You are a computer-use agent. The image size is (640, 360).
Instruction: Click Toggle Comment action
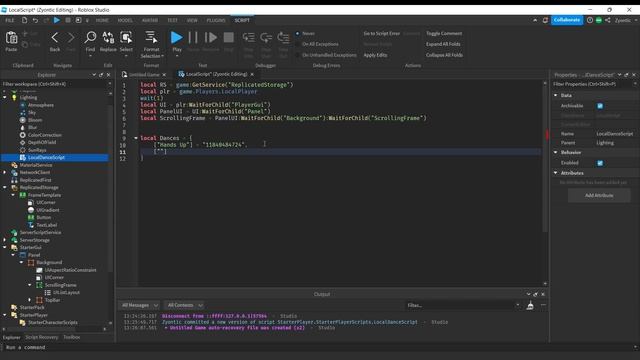click(x=444, y=33)
